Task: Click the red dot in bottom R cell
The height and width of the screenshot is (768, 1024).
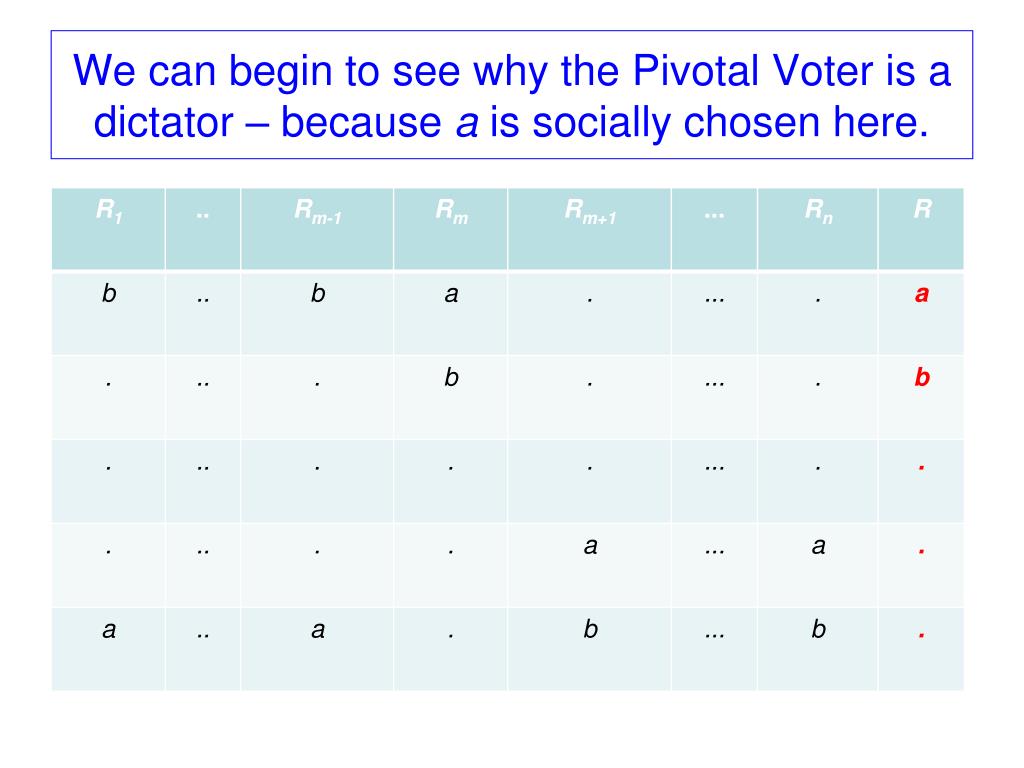Action: point(921,634)
